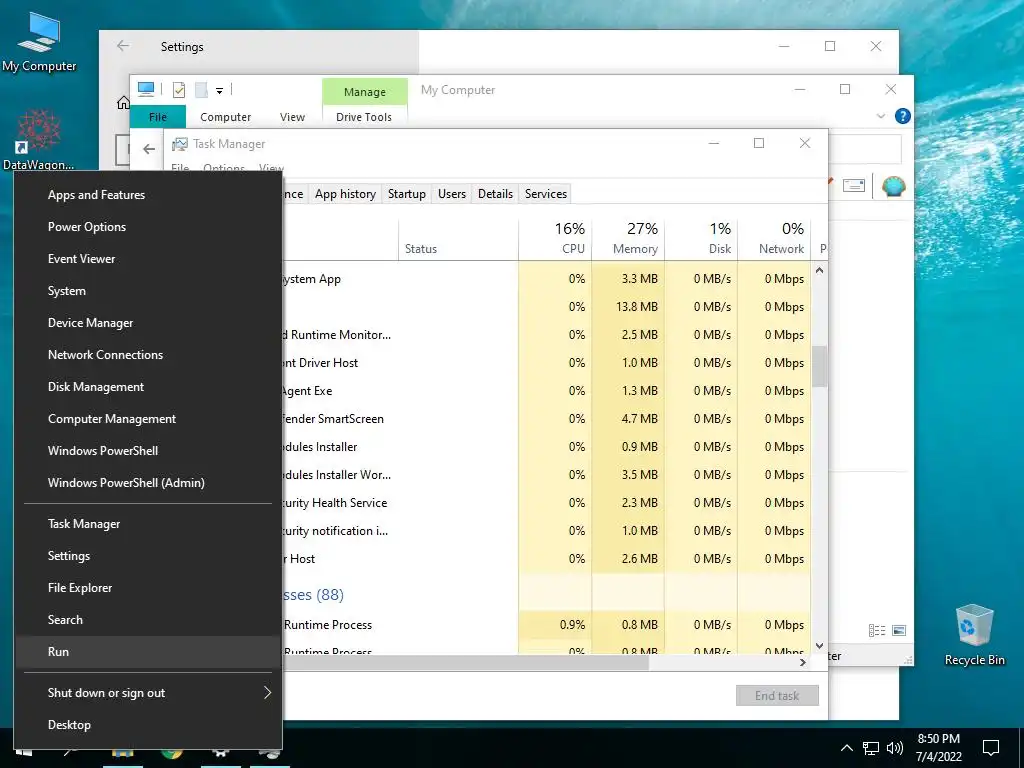Launch Windows PowerShell from the menu
Viewport: 1024px width, 768px height.
tap(148, 451)
